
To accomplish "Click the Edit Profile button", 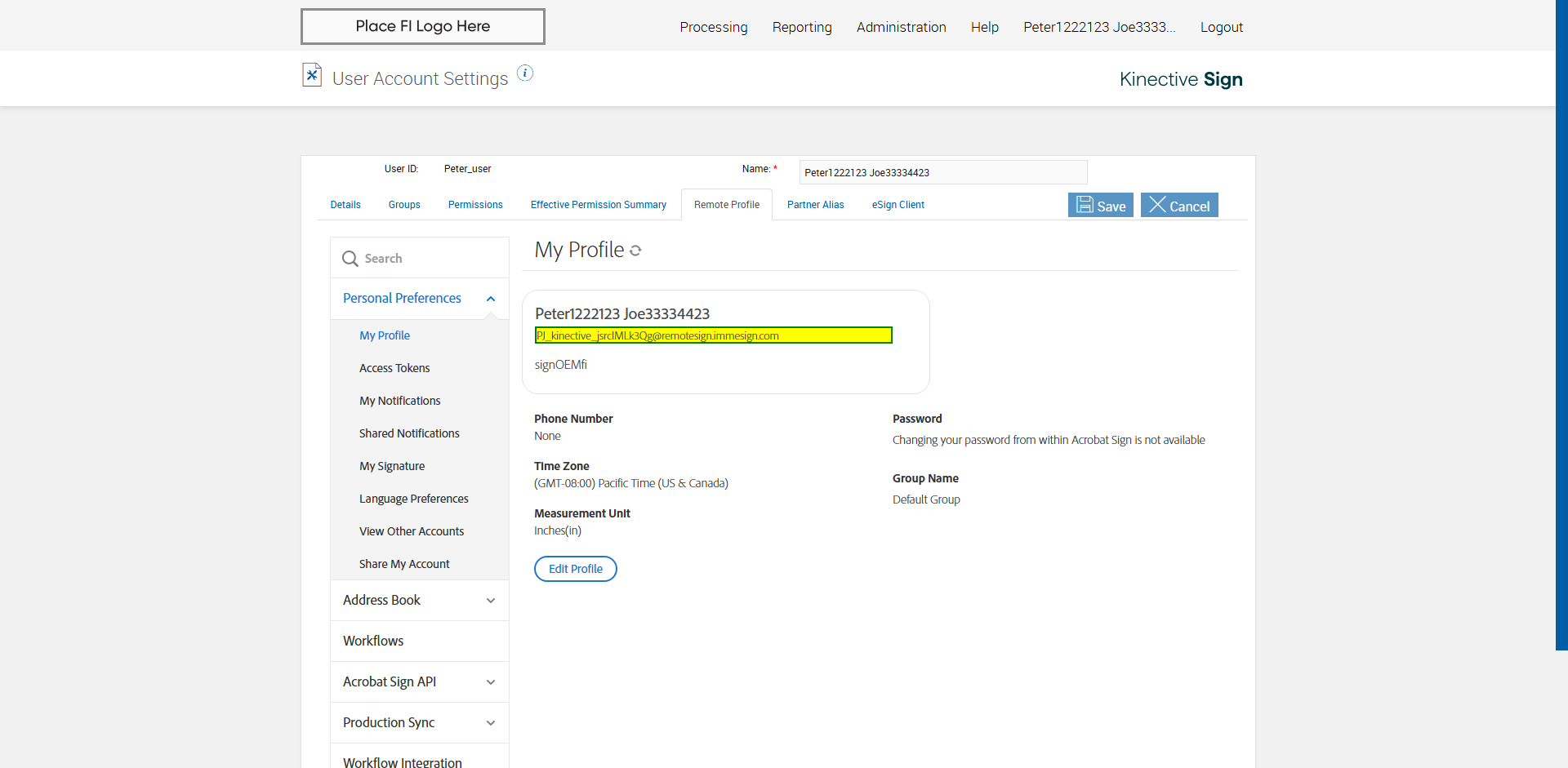I will [x=575, y=569].
